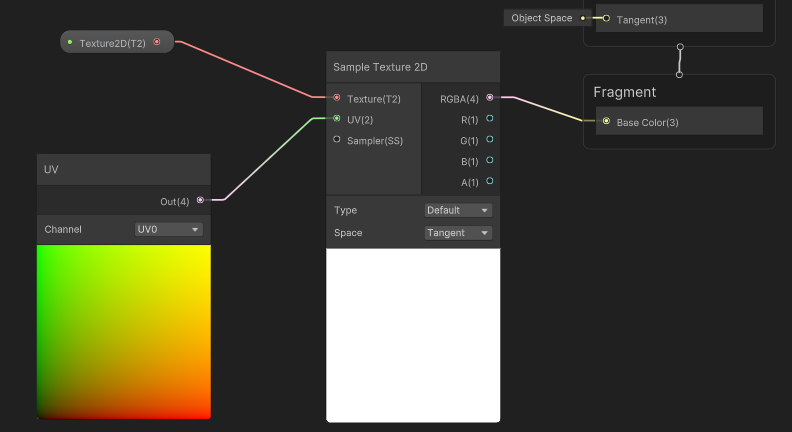Click the RGBA(4) output port
The image size is (792, 432).
point(489,98)
